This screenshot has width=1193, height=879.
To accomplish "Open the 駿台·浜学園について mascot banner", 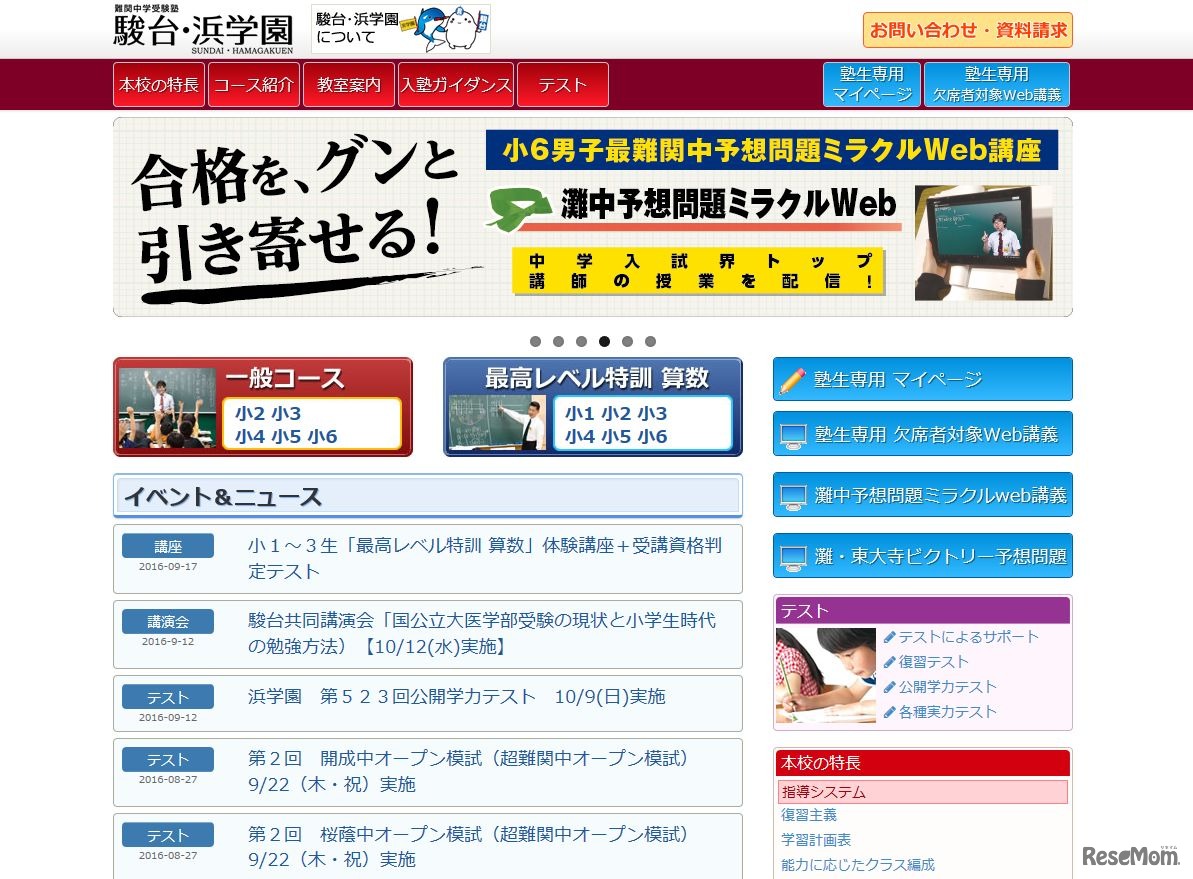I will pos(400,29).
